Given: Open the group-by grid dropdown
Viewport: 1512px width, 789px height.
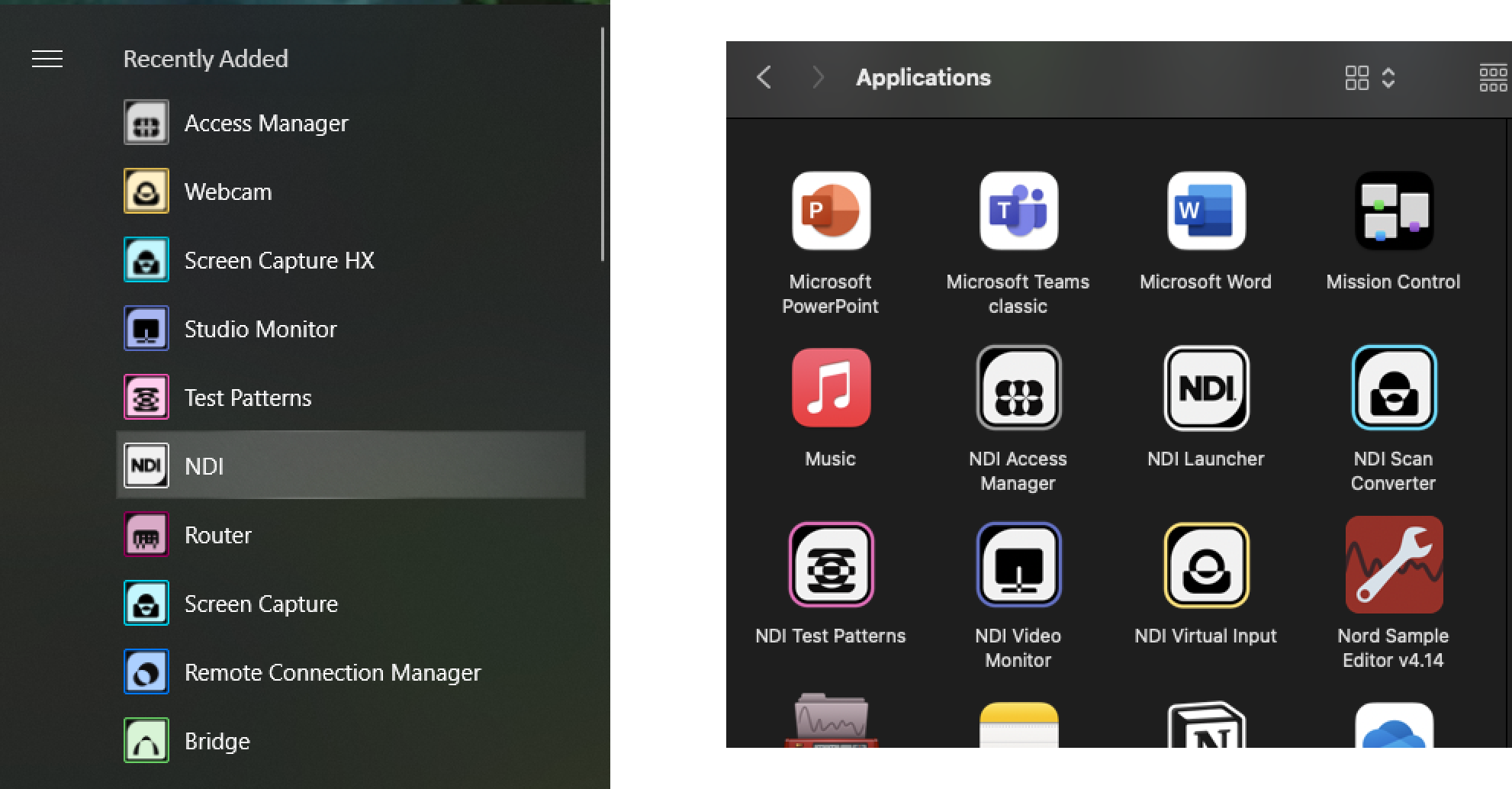Looking at the screenshot, I should (1493, 78).
